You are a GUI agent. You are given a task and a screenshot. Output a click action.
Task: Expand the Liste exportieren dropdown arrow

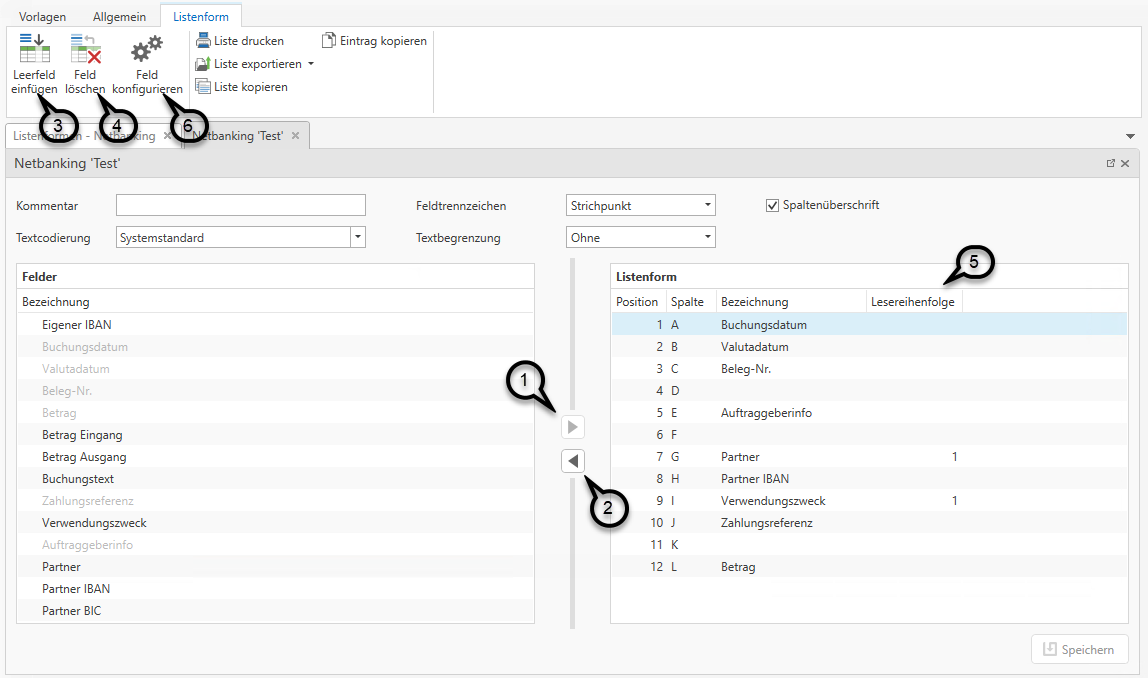click(x=311, y=64)
